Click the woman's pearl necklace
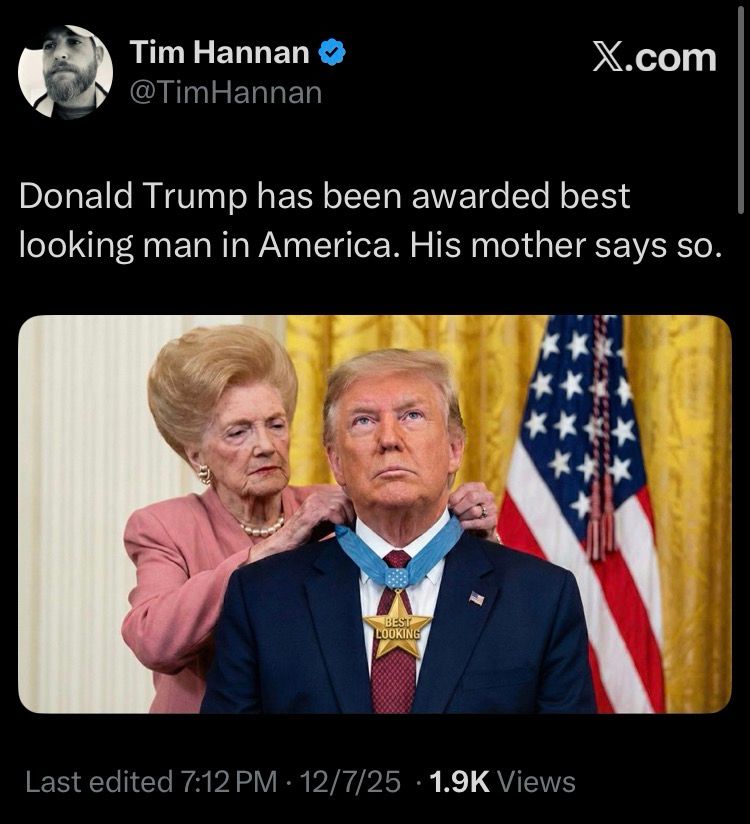The width and height of the screenshot is (750, 824). (x=262, y=528)
